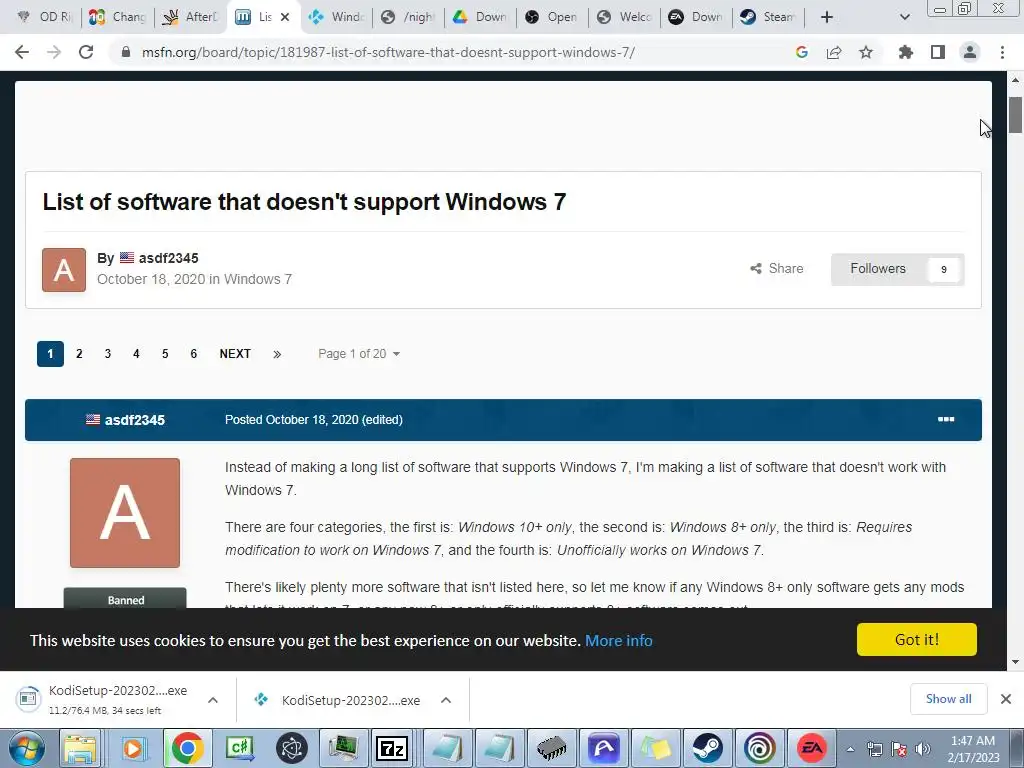This screenshot has height=768, width=1024.
Task: Open the Windows 7 forum link
Action: [258, 280]
